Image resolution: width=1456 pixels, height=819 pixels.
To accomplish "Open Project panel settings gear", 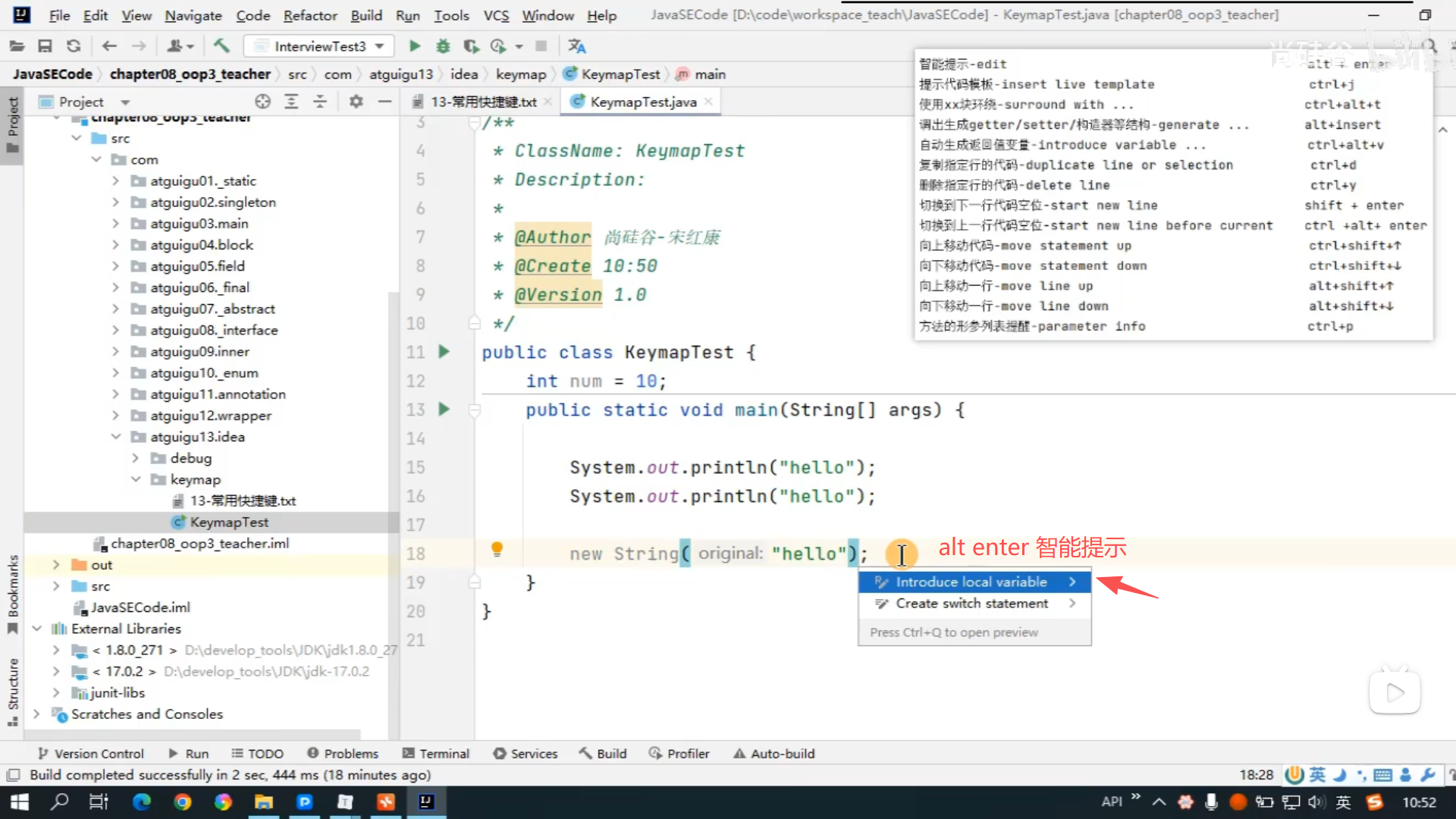I will pyautogui.click(x=356, y=102).
